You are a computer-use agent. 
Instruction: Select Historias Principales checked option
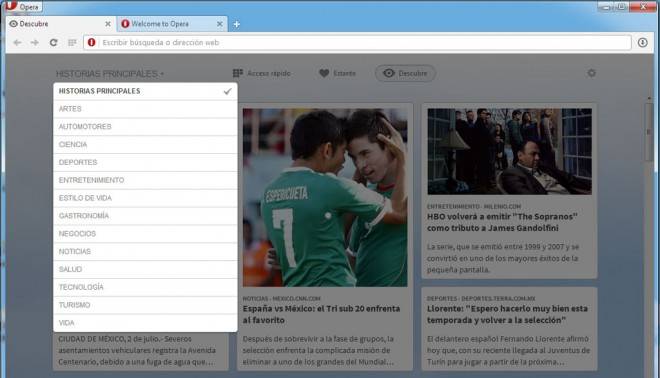(145, 91)
